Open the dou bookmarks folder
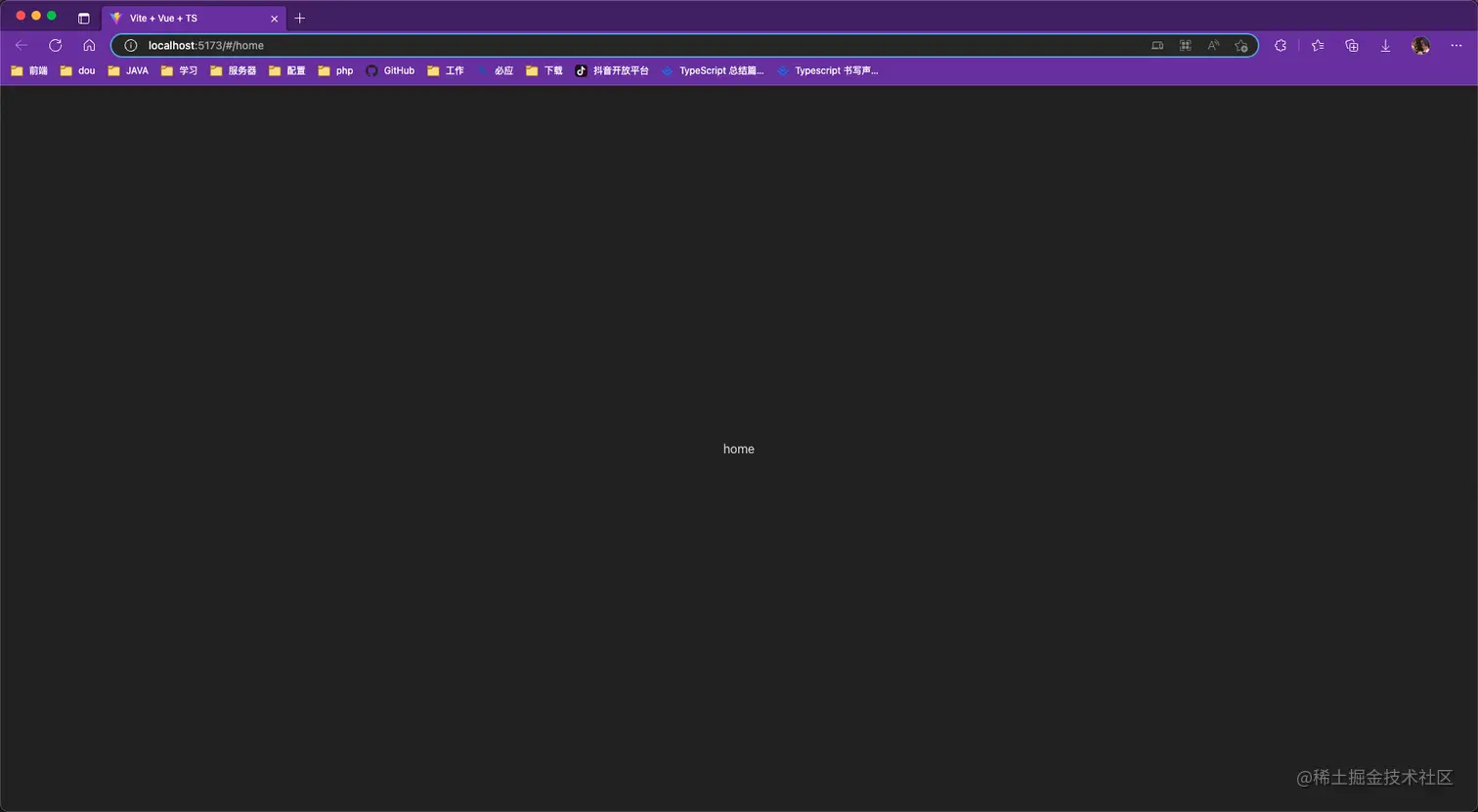This screenshot has height=812, width=1478. (77, 70)
